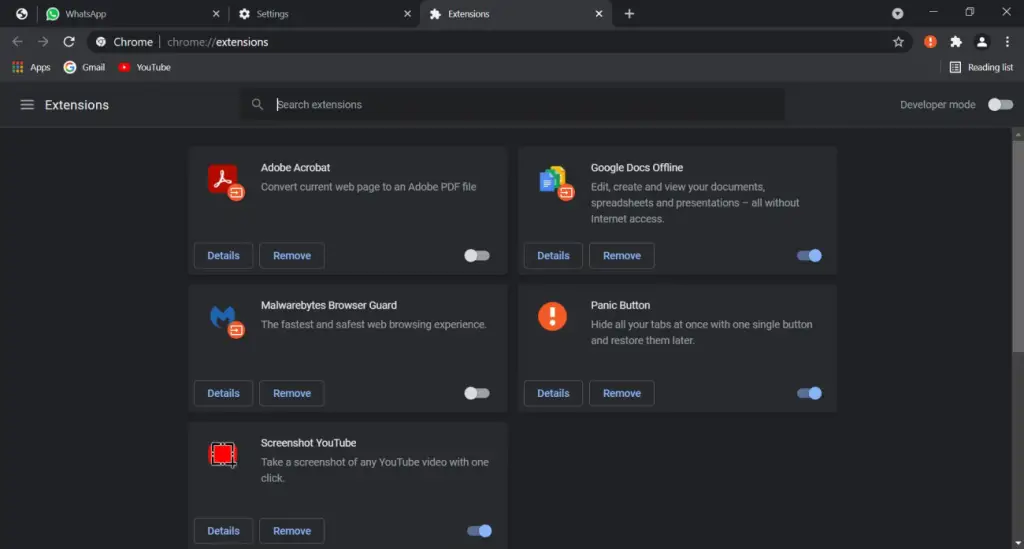
Task: Open new tab with plus button
Action: (629, 14)
